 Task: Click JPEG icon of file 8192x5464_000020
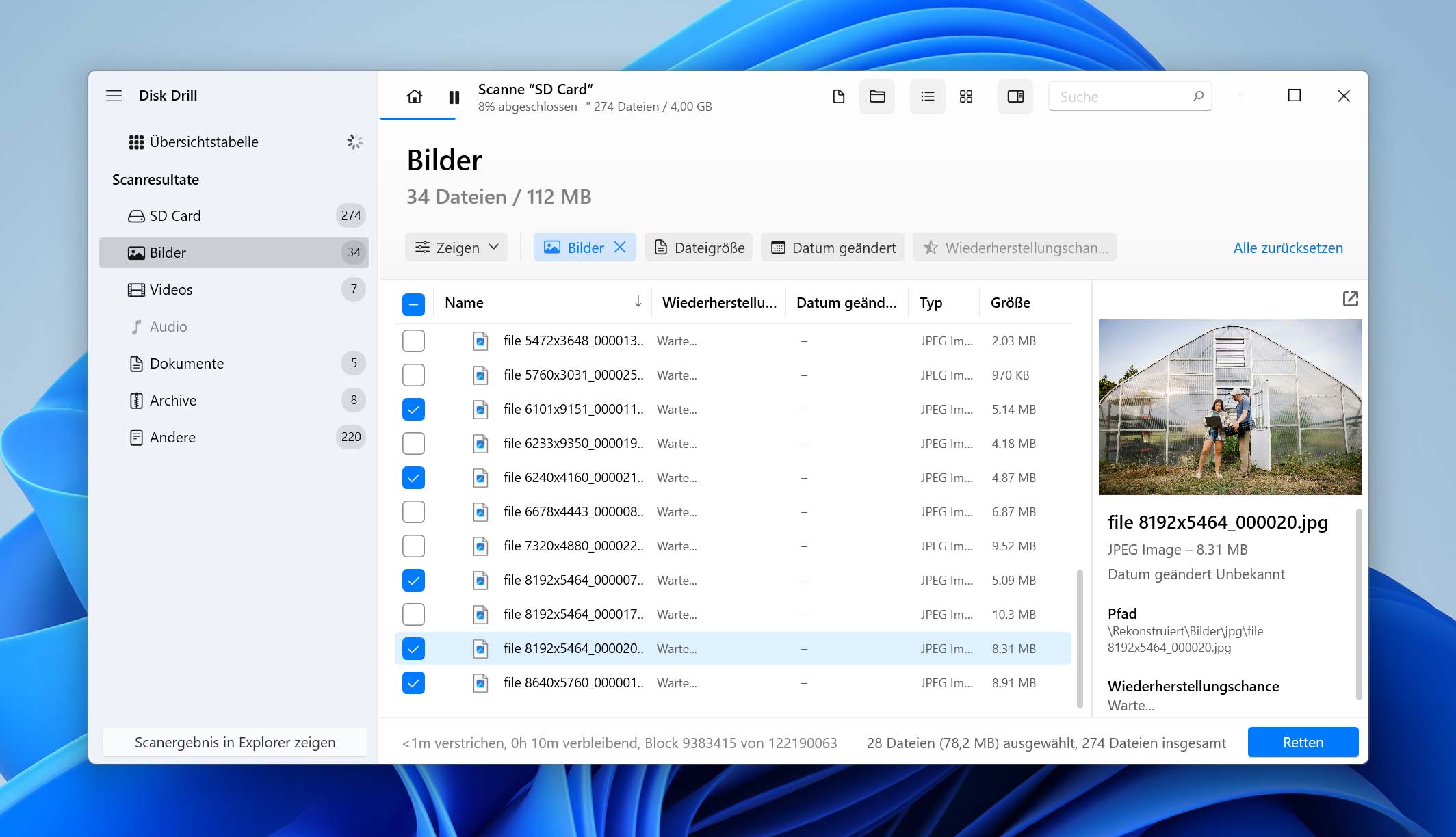point(481,649)
